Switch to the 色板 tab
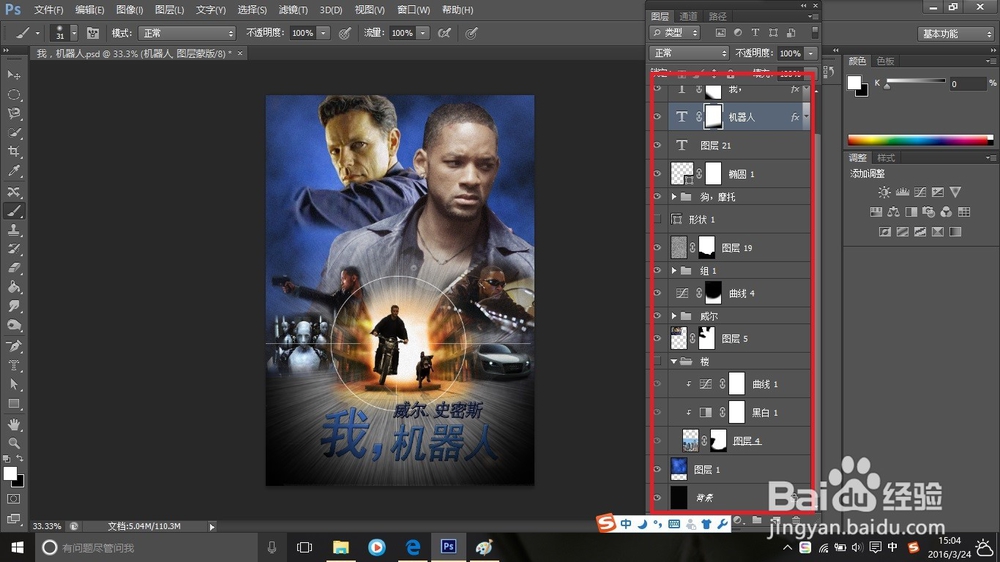The image size is (1000, 562). 885,61
